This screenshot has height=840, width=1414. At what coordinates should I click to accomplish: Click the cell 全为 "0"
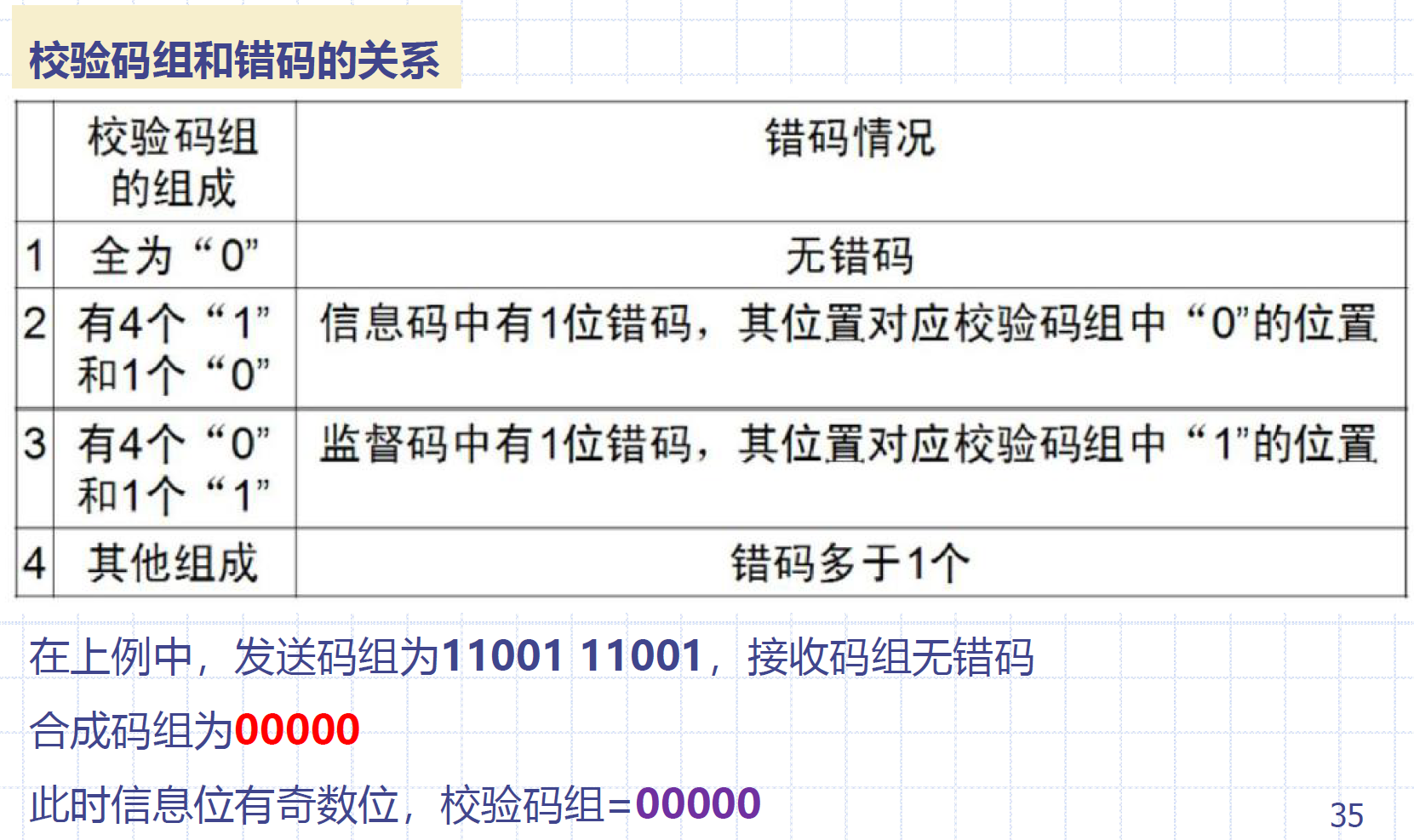coord(174,255)
